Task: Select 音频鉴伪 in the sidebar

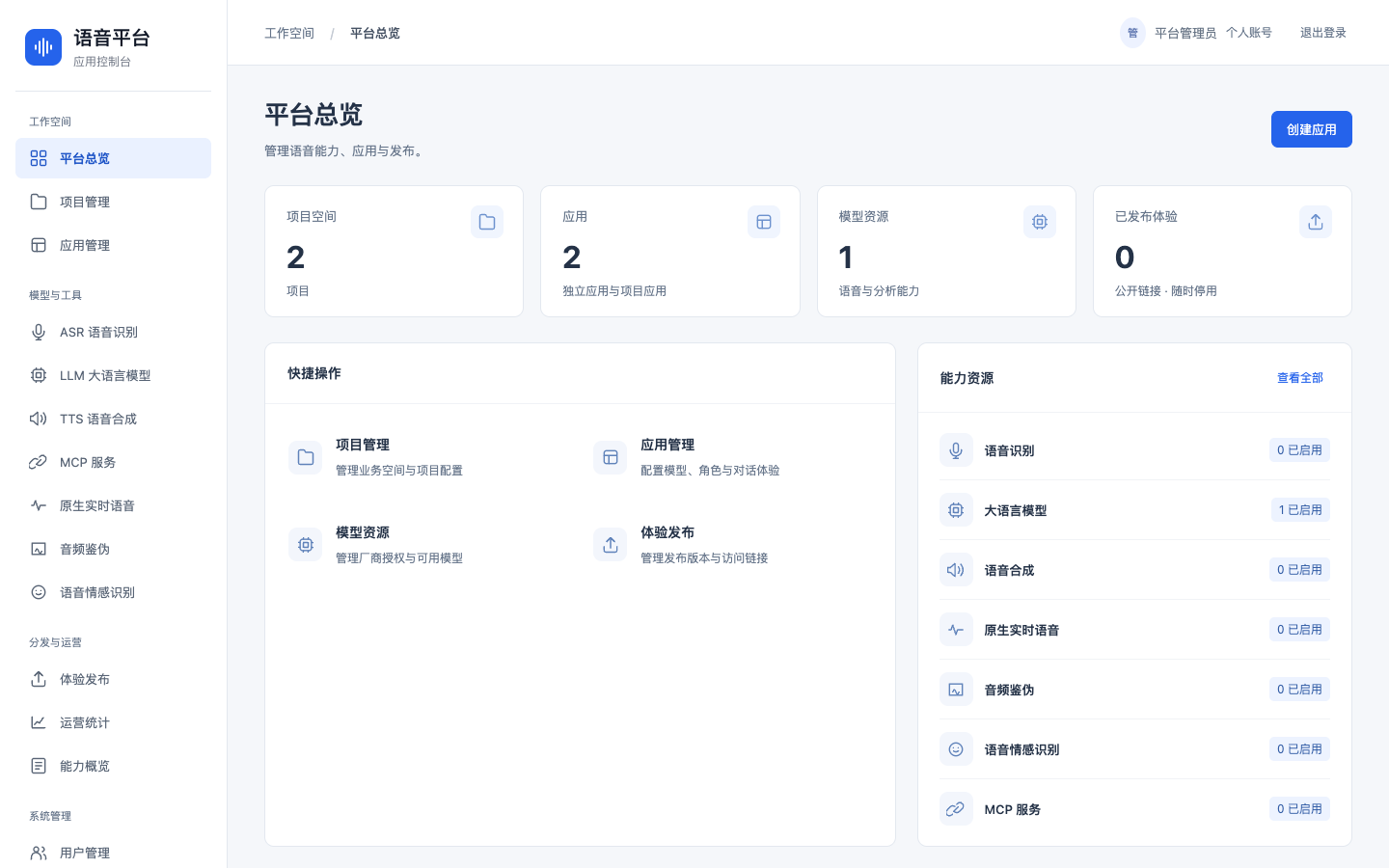Action: pos(113,549)
